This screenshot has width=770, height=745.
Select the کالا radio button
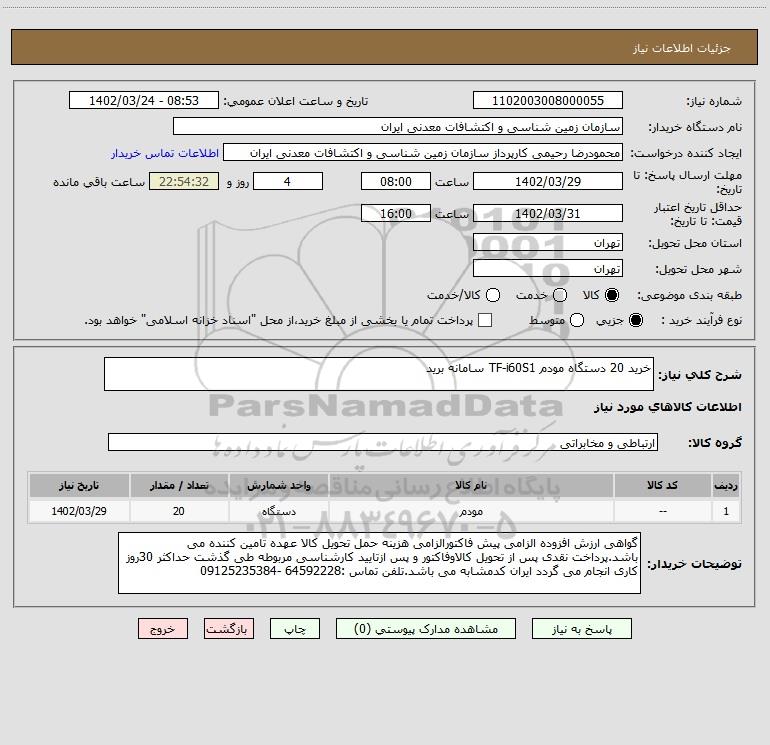pos(612,295)
